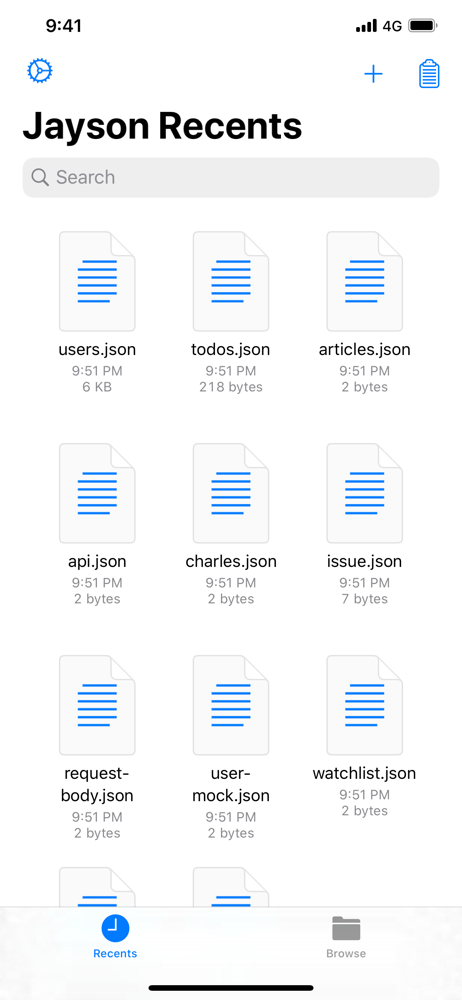Select the api.json file name
Image resolution: width=462 pixels, height=1000 pixels.
click(x=97, y=561)
